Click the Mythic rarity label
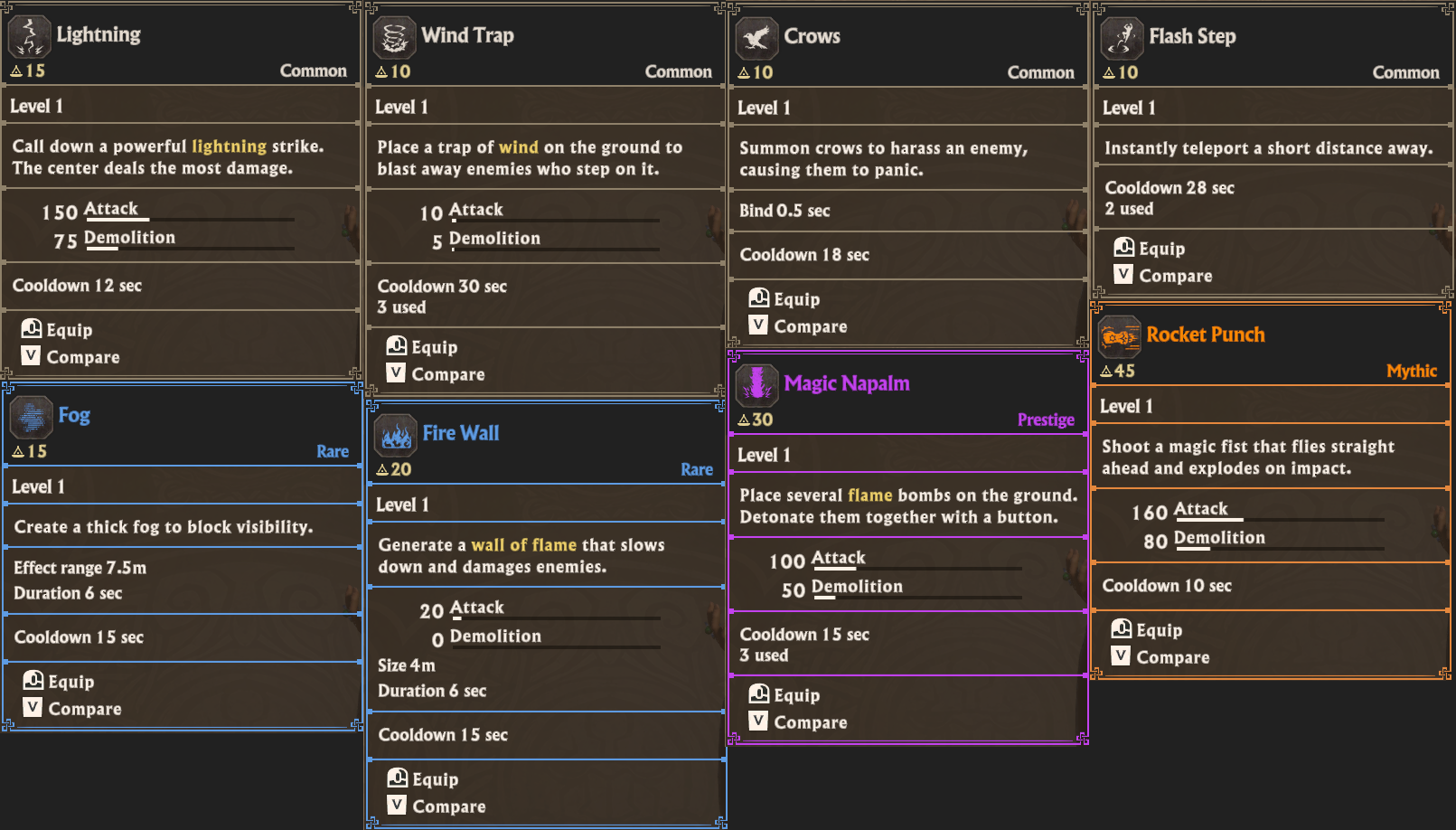This screenshot has height=830, width=1456. pos(1411,371)
